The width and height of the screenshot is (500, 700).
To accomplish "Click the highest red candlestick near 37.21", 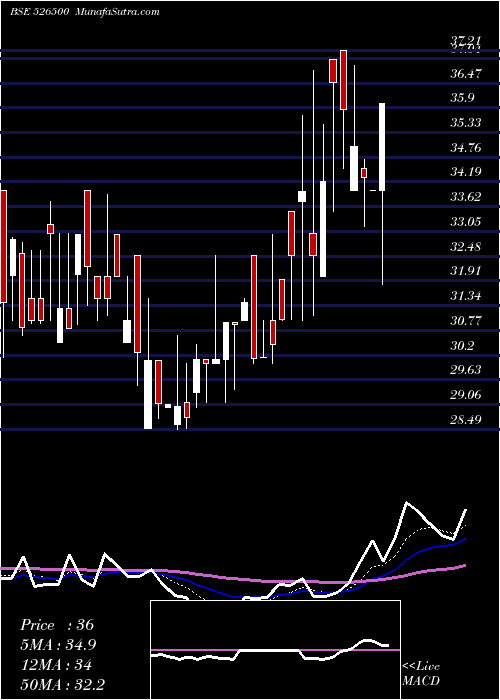I will tap(343, 80).
